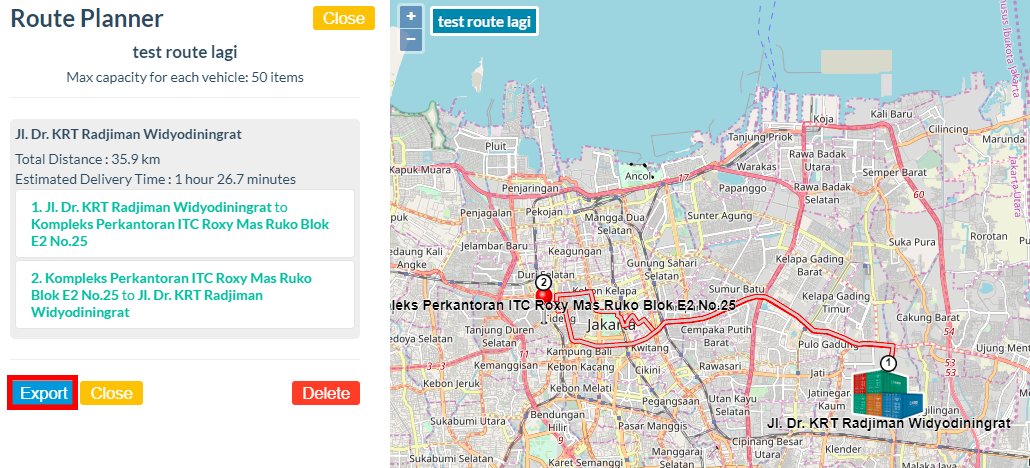
Task: Zoom in on the map
Action: point(410,18)
